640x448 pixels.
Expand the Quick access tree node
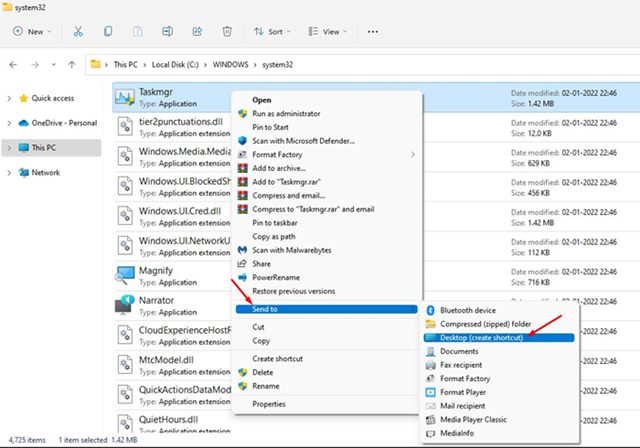pos(10,98)
